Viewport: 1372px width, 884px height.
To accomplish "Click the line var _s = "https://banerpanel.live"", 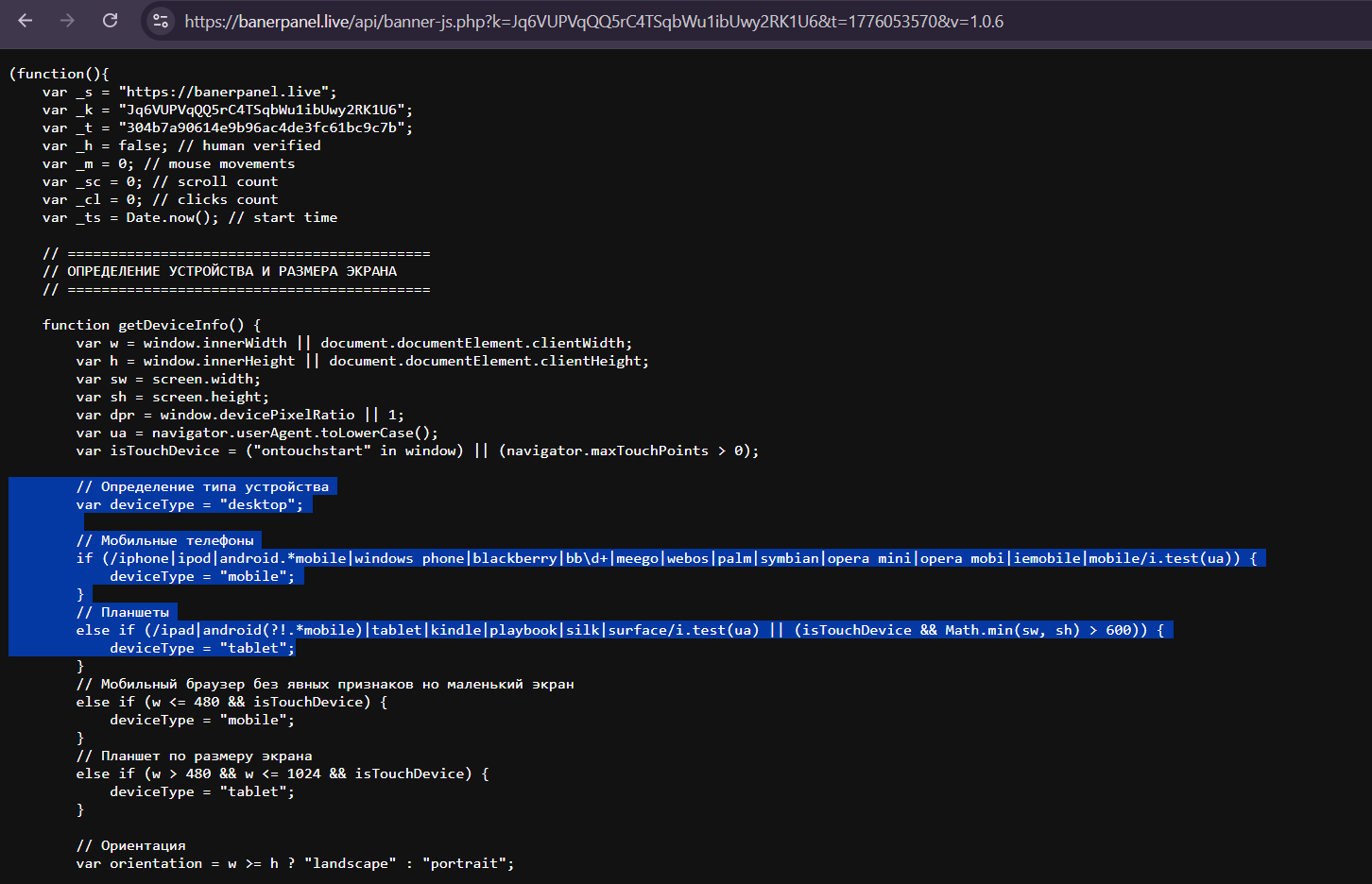I will pos(189,92).
